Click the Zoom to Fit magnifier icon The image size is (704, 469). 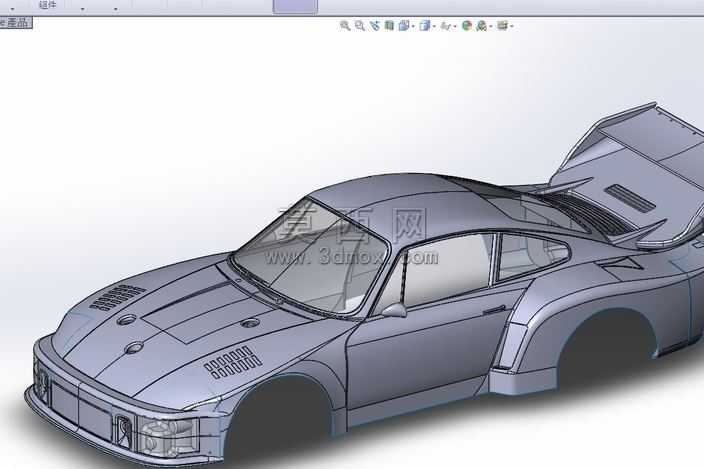point(345,26)
